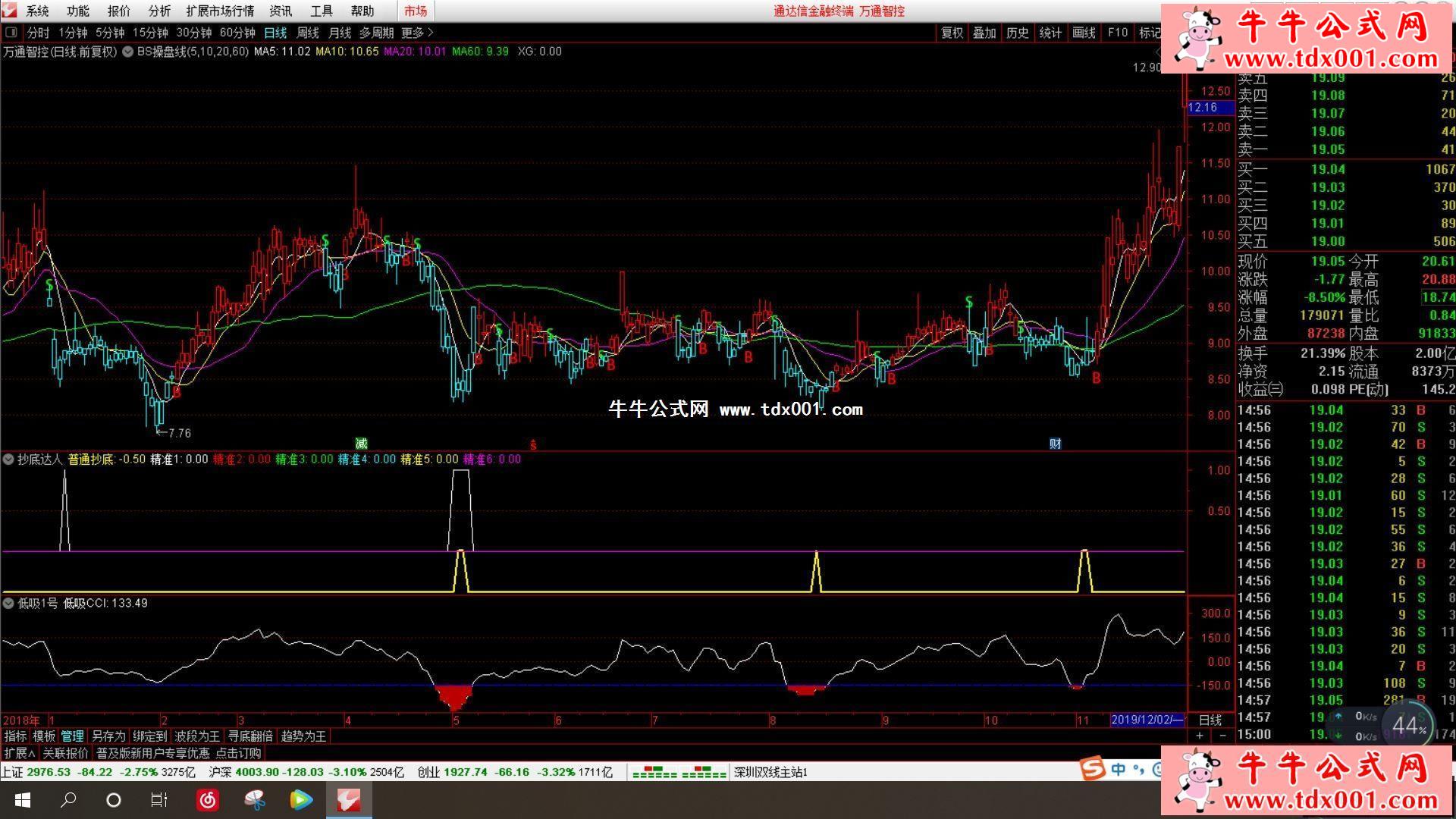Open the 扩展市场行情 menu
The width and height of the screenshot is (1456, 819).
220,11
